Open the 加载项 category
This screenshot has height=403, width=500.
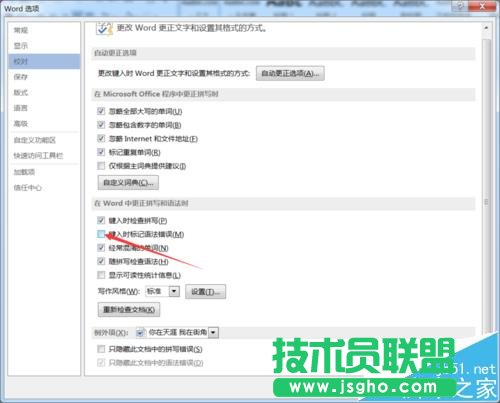44,172
